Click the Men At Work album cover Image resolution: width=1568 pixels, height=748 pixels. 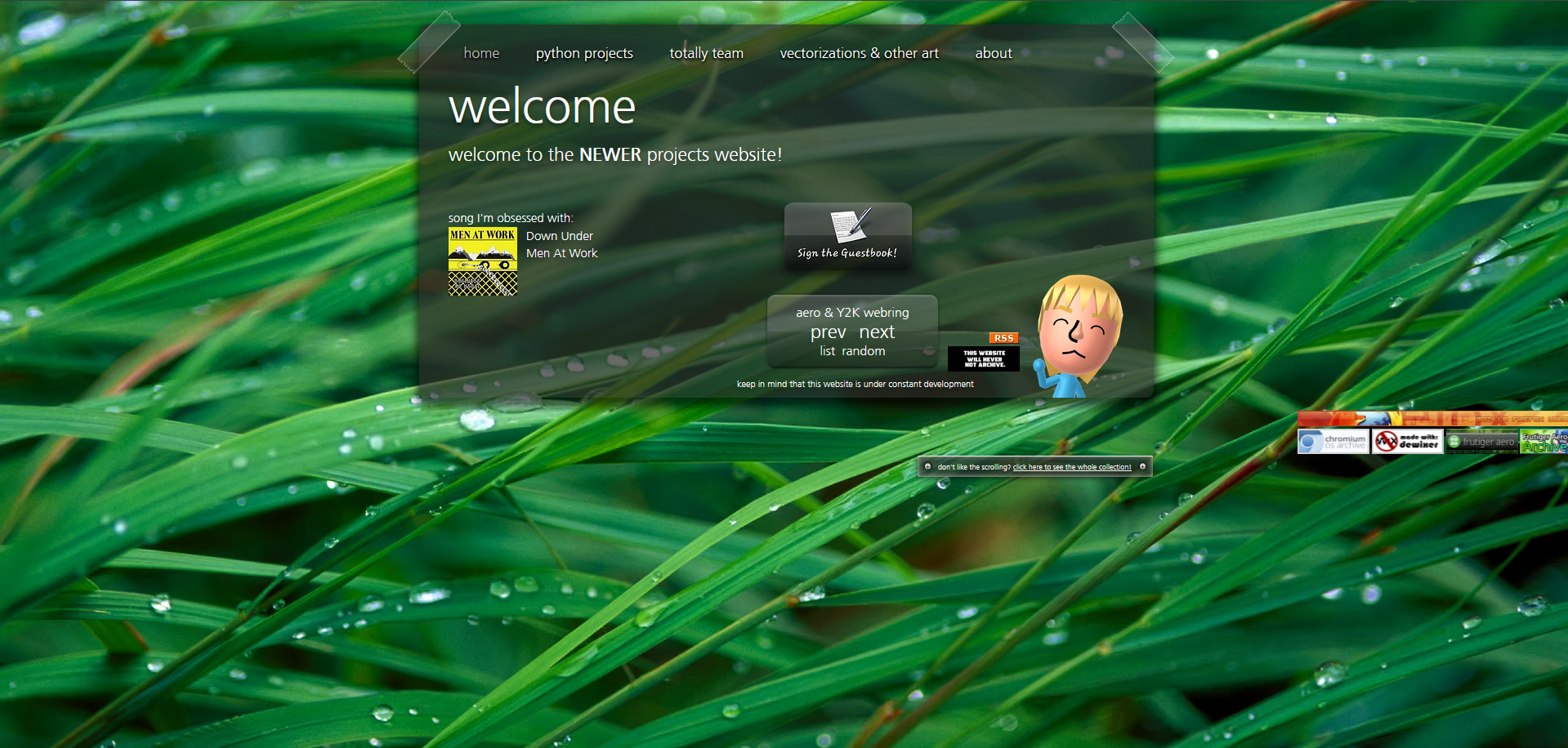[x=483, y=261]
